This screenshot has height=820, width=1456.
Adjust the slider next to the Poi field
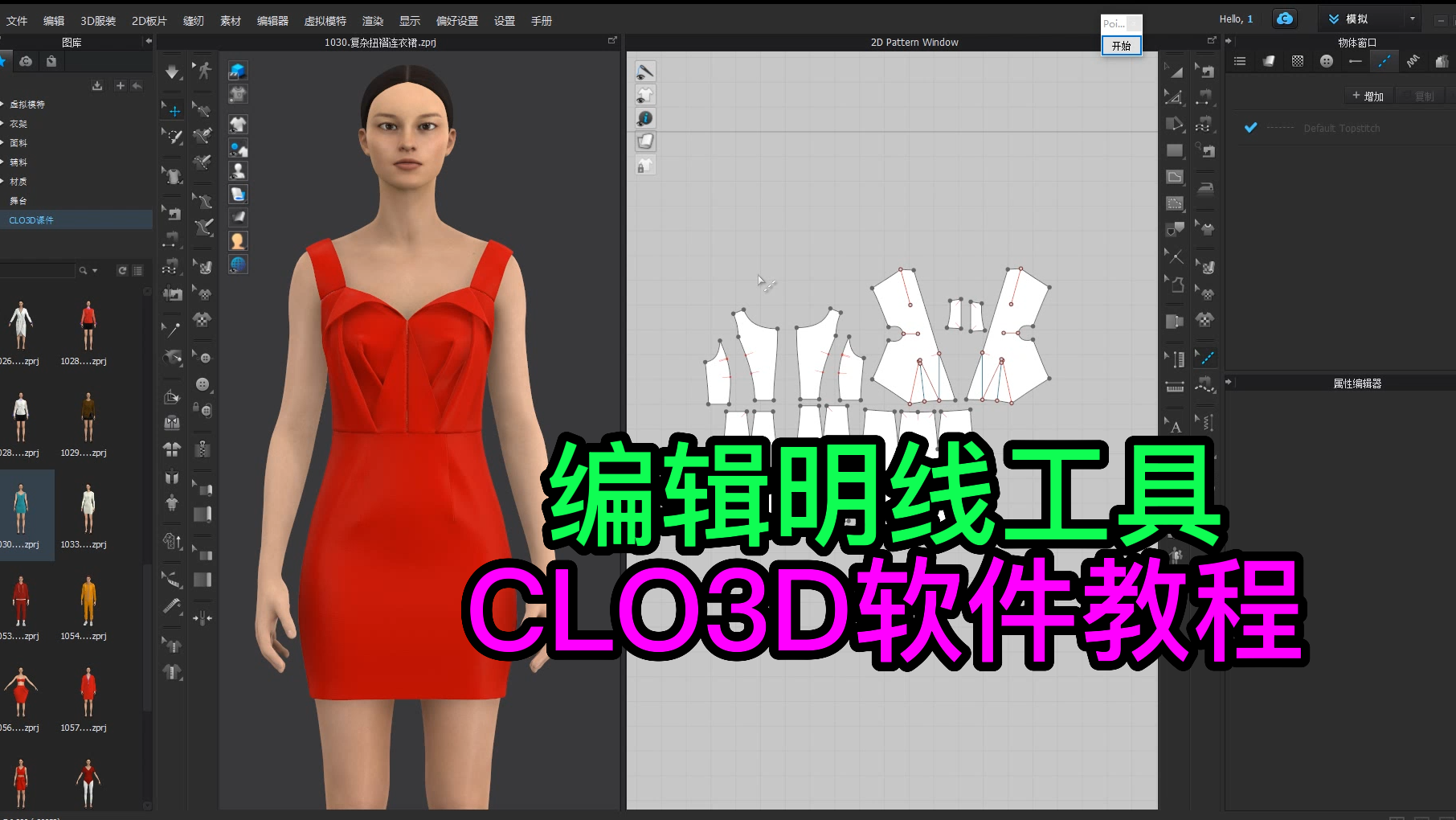(x=1135, y=23)
